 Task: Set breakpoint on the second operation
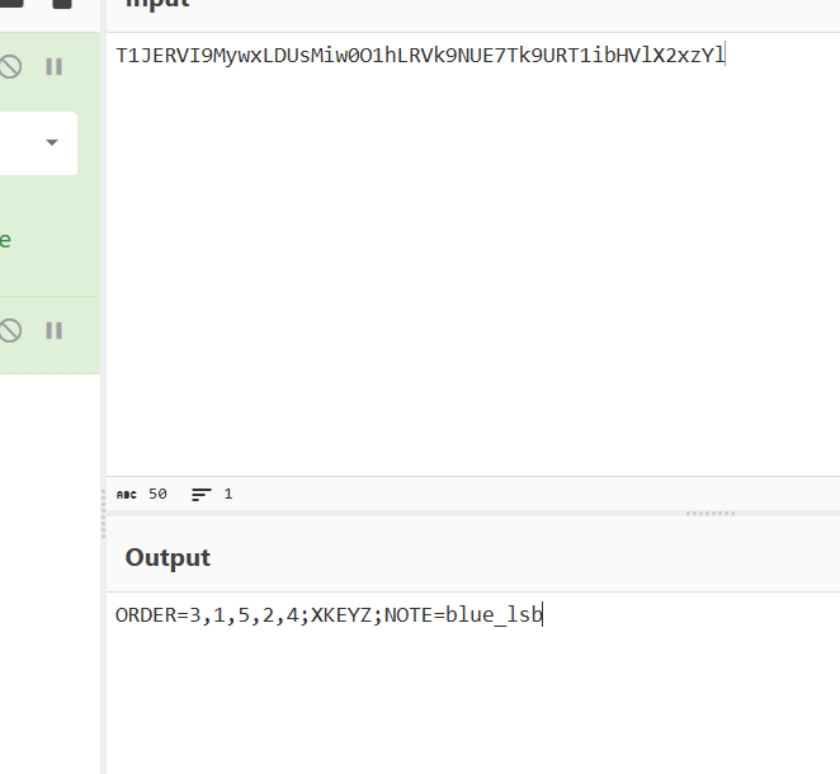point(54,330)
